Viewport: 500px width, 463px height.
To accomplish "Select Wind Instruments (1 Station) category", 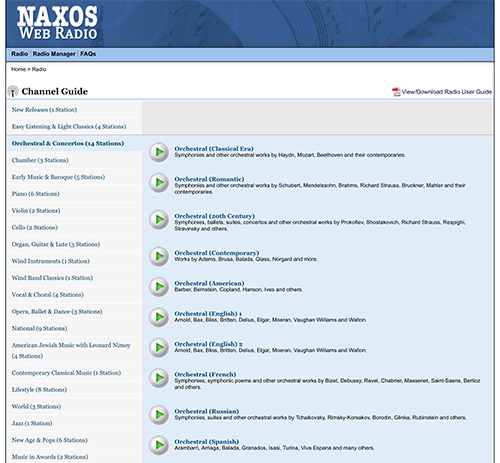I will pyautogui.click(x=51, y=261).
